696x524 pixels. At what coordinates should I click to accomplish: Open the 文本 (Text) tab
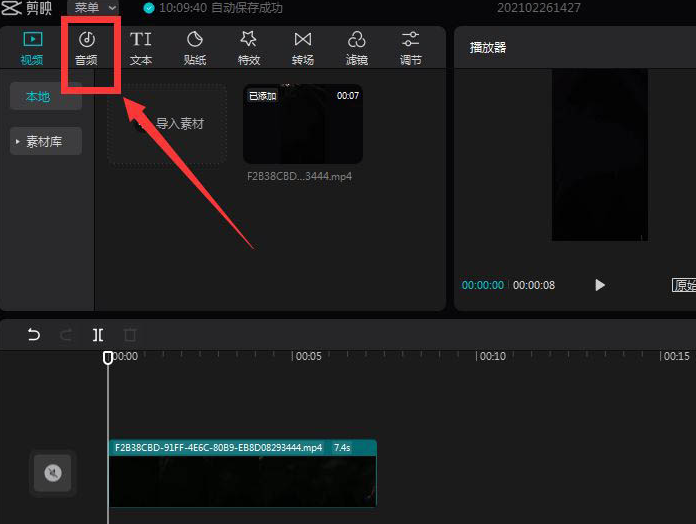pyautogui.click(x=141, y=48)
